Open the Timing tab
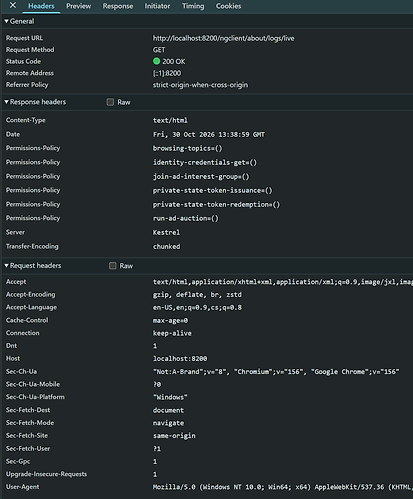413x499 pixels. (x=193, y=6)
